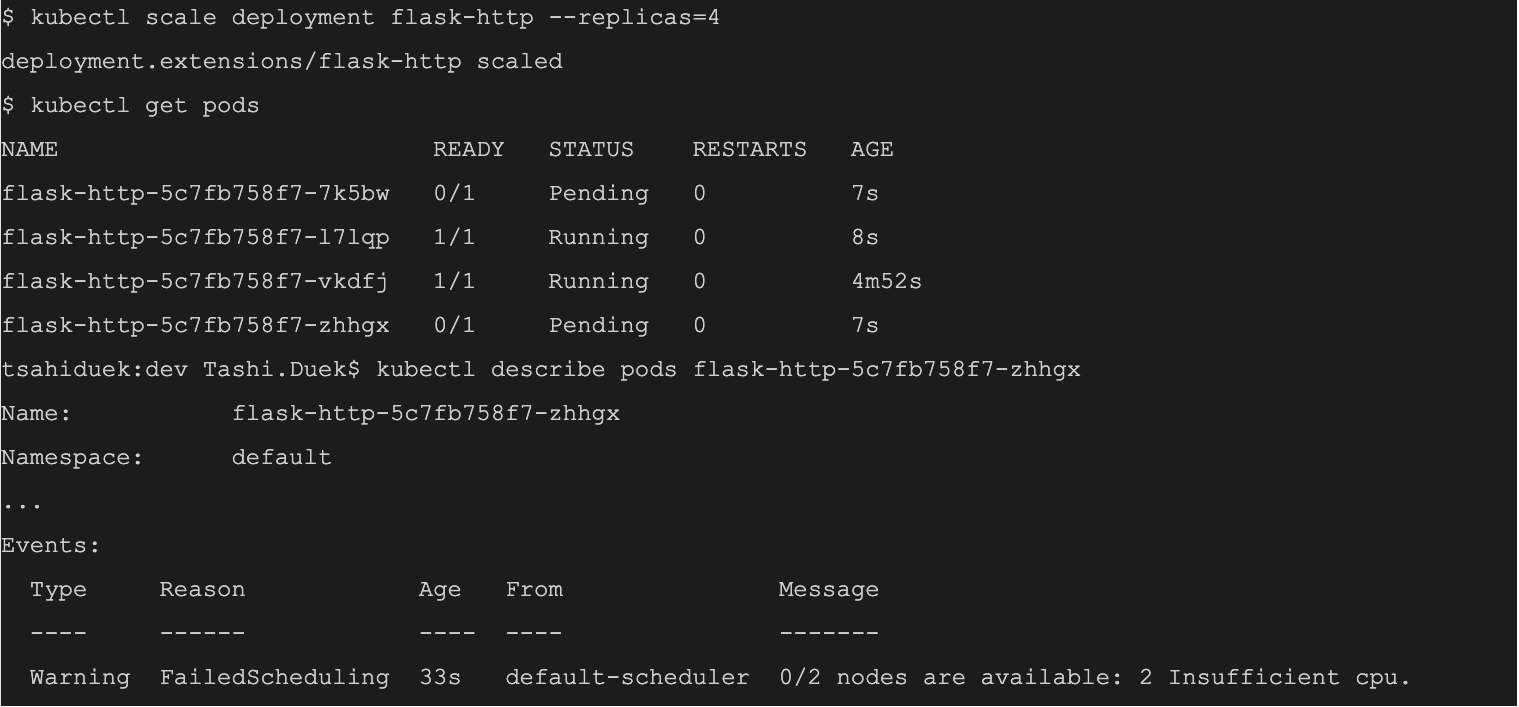
Task: Click the NAME column header
Action: 30,150
